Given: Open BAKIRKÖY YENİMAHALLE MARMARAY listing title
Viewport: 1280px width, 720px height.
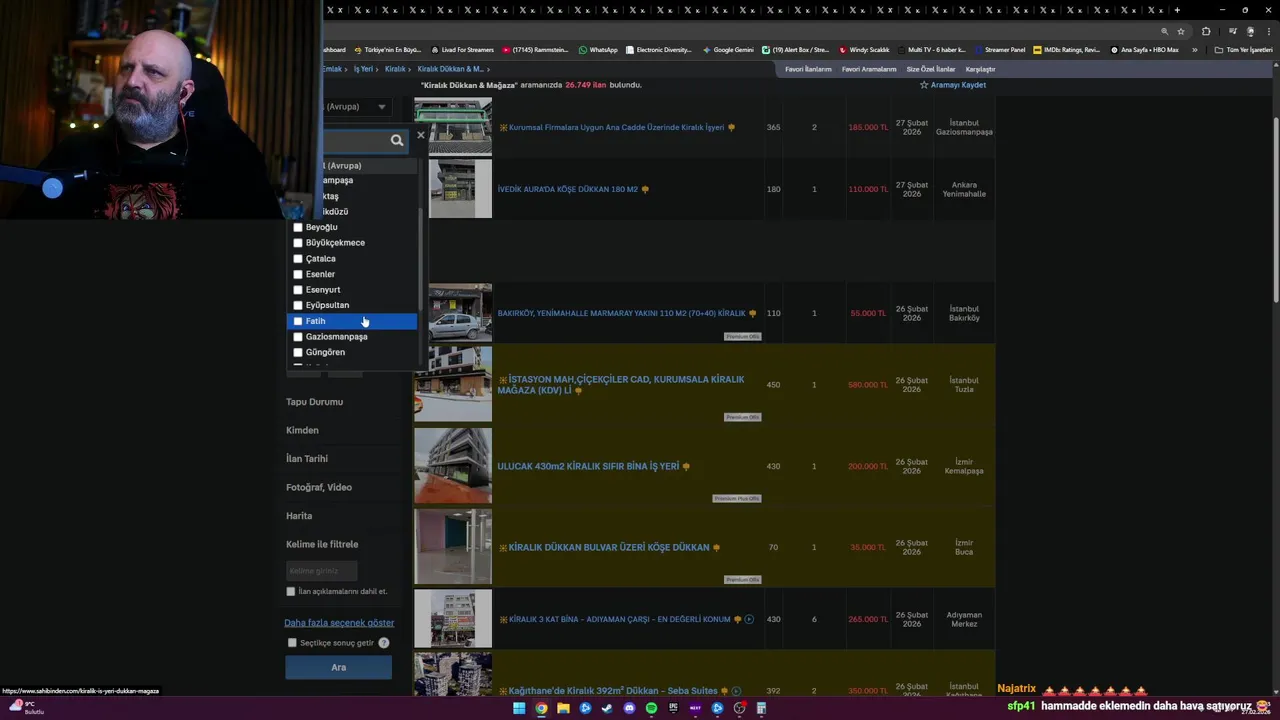Looking at the screenshot, I should click(621, 313).
